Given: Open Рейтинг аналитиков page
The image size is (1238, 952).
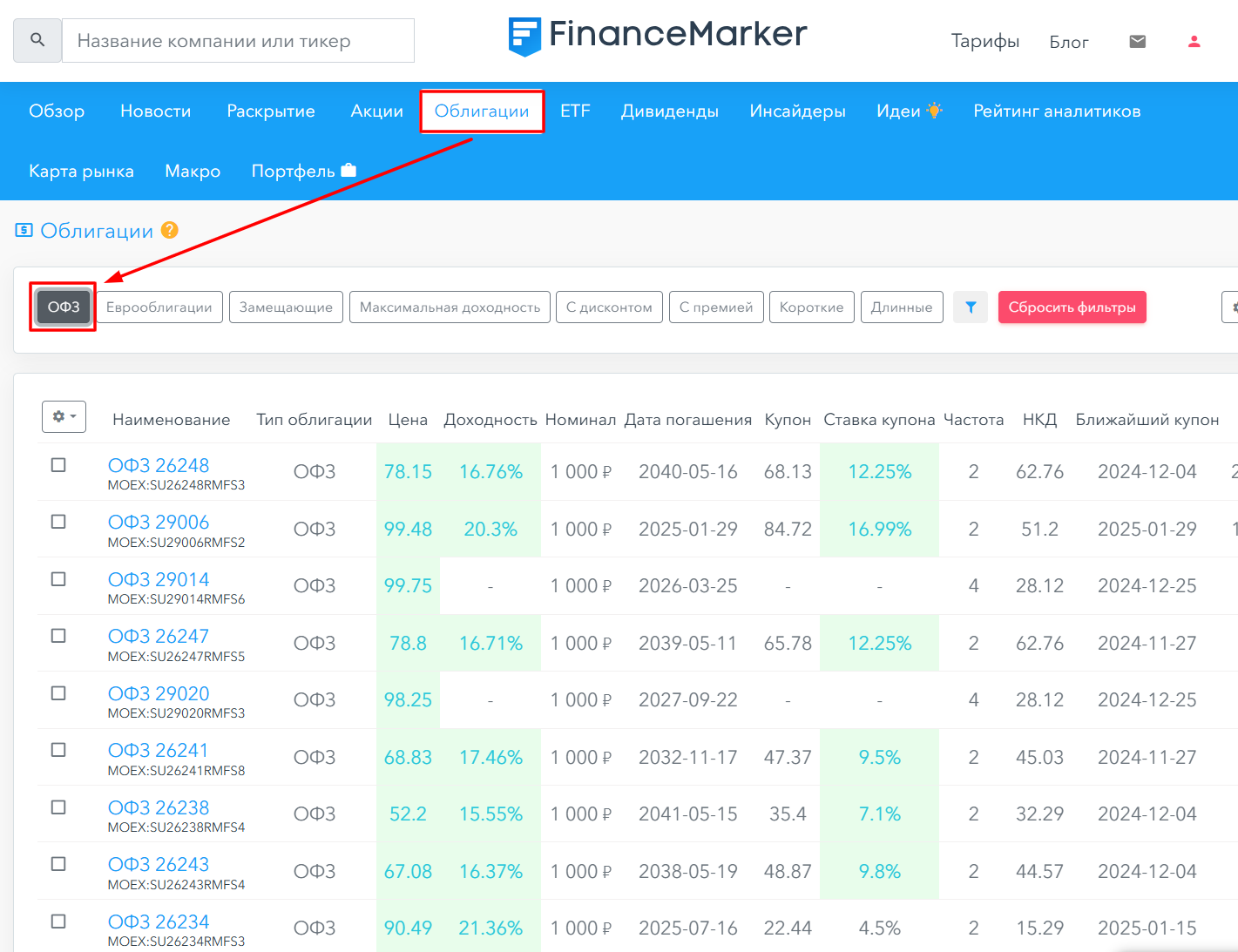Looking at the screenshot, I should click(x=1057, y=111).
